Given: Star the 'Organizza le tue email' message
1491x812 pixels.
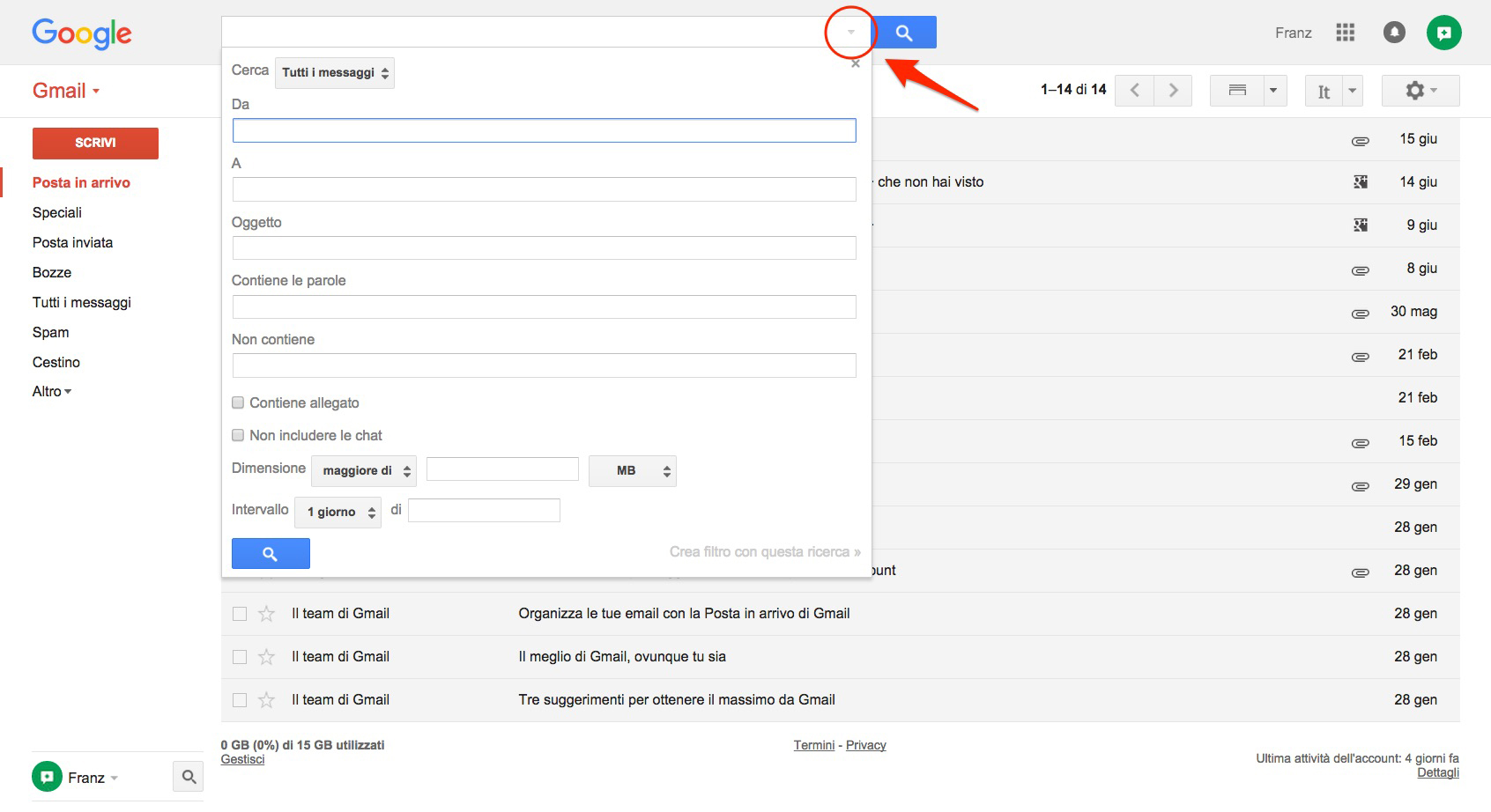Looking at the screenshot, I should tap(266, 613).
